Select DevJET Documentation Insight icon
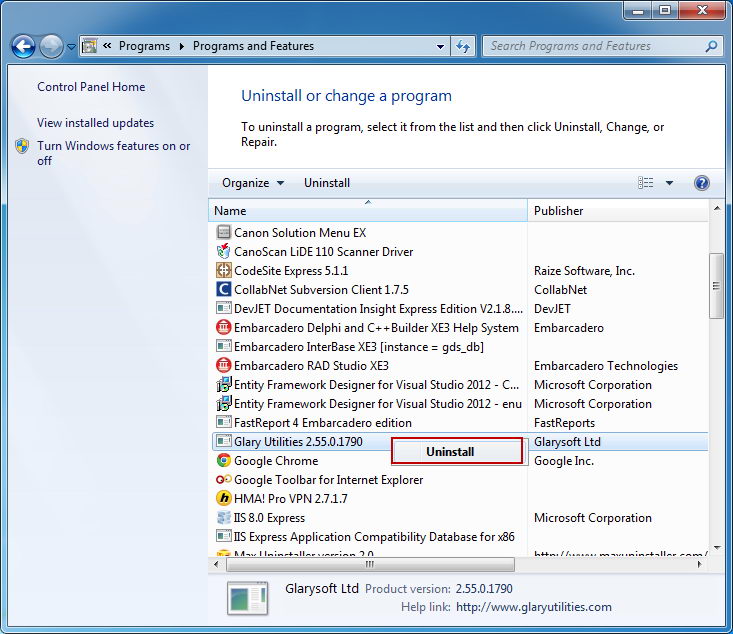The image size is (733, 634). pyautogui.click(x=224, y=308)
